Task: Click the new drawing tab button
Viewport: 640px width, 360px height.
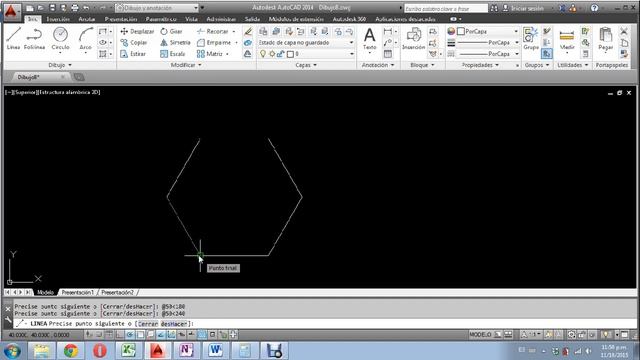Action: [79, 77]
